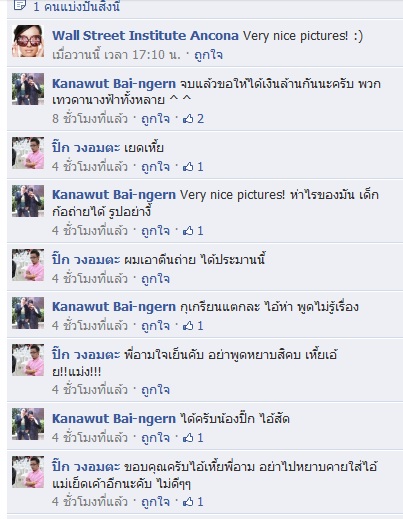Like the last 'ขอบคุณครับ' comment
The image size is (403, 519).
tap(155, 502)
